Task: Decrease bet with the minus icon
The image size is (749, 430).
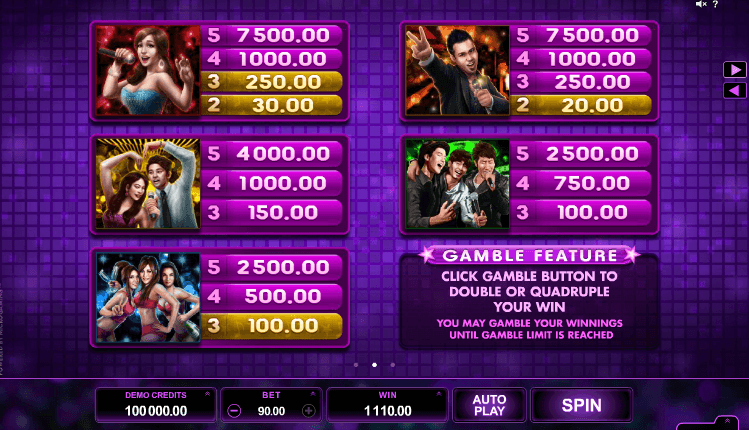Action: (x=234, y=410)
